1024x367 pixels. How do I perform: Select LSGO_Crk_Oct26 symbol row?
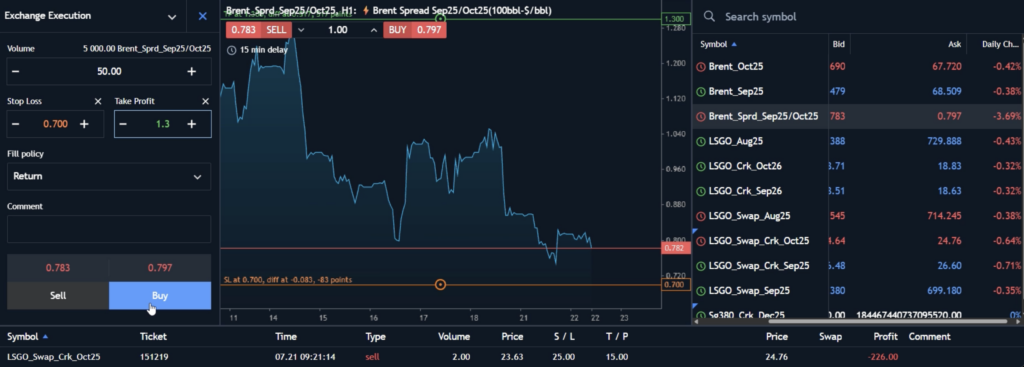click(857, 166)
